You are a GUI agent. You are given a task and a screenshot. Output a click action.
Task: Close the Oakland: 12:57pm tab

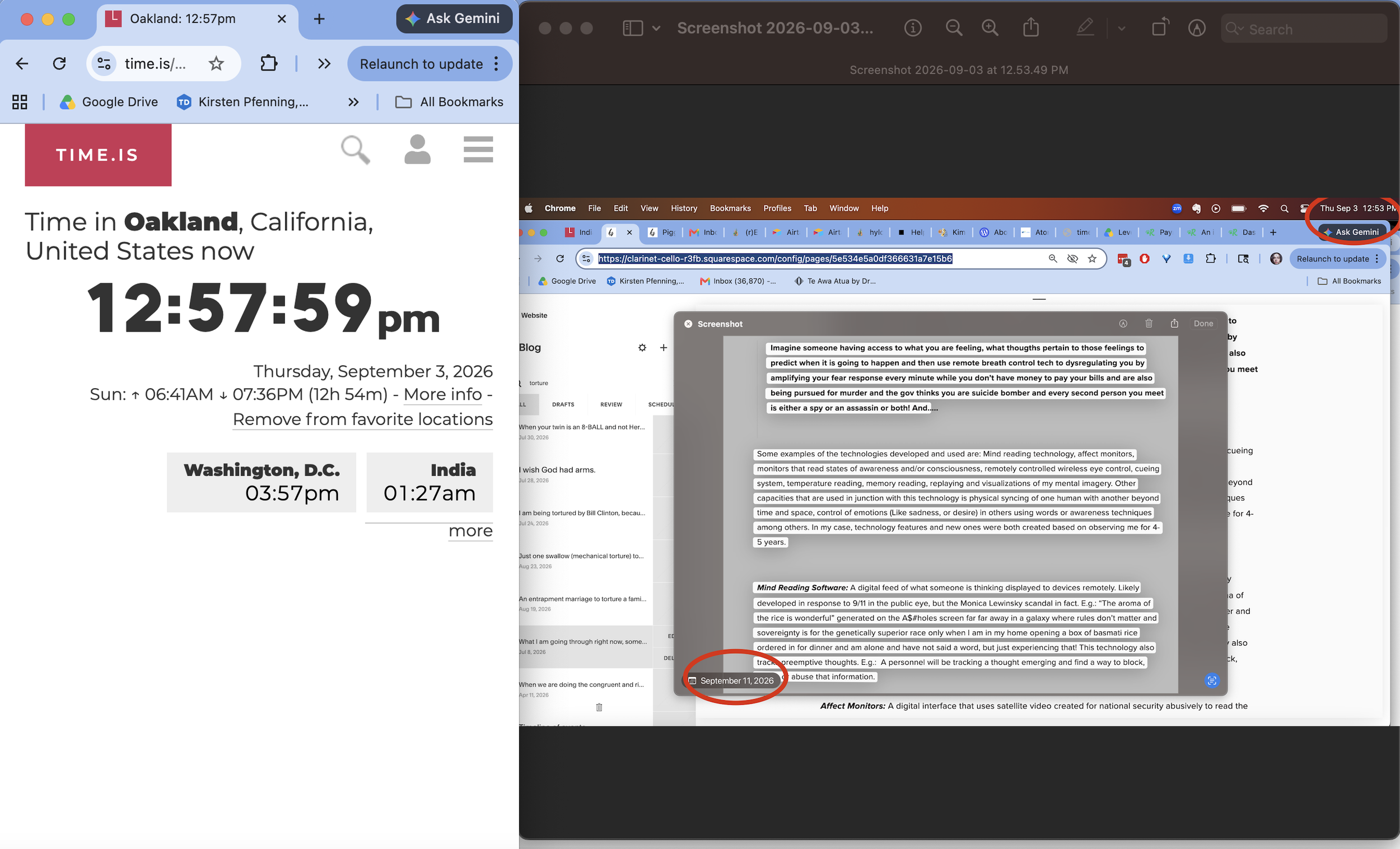(281, 18)
